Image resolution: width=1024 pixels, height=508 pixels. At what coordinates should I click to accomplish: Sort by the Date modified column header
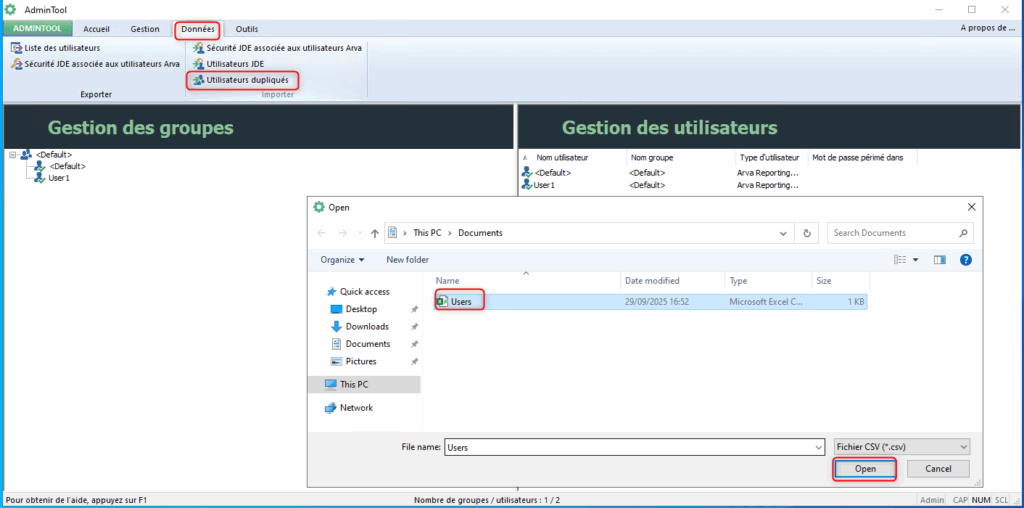click(x=652, y=281)
